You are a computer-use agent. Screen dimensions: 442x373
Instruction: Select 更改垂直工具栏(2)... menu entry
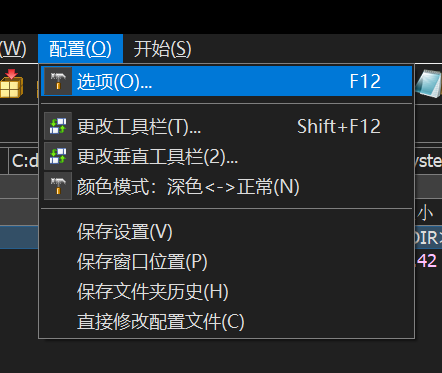coord(226,156)
